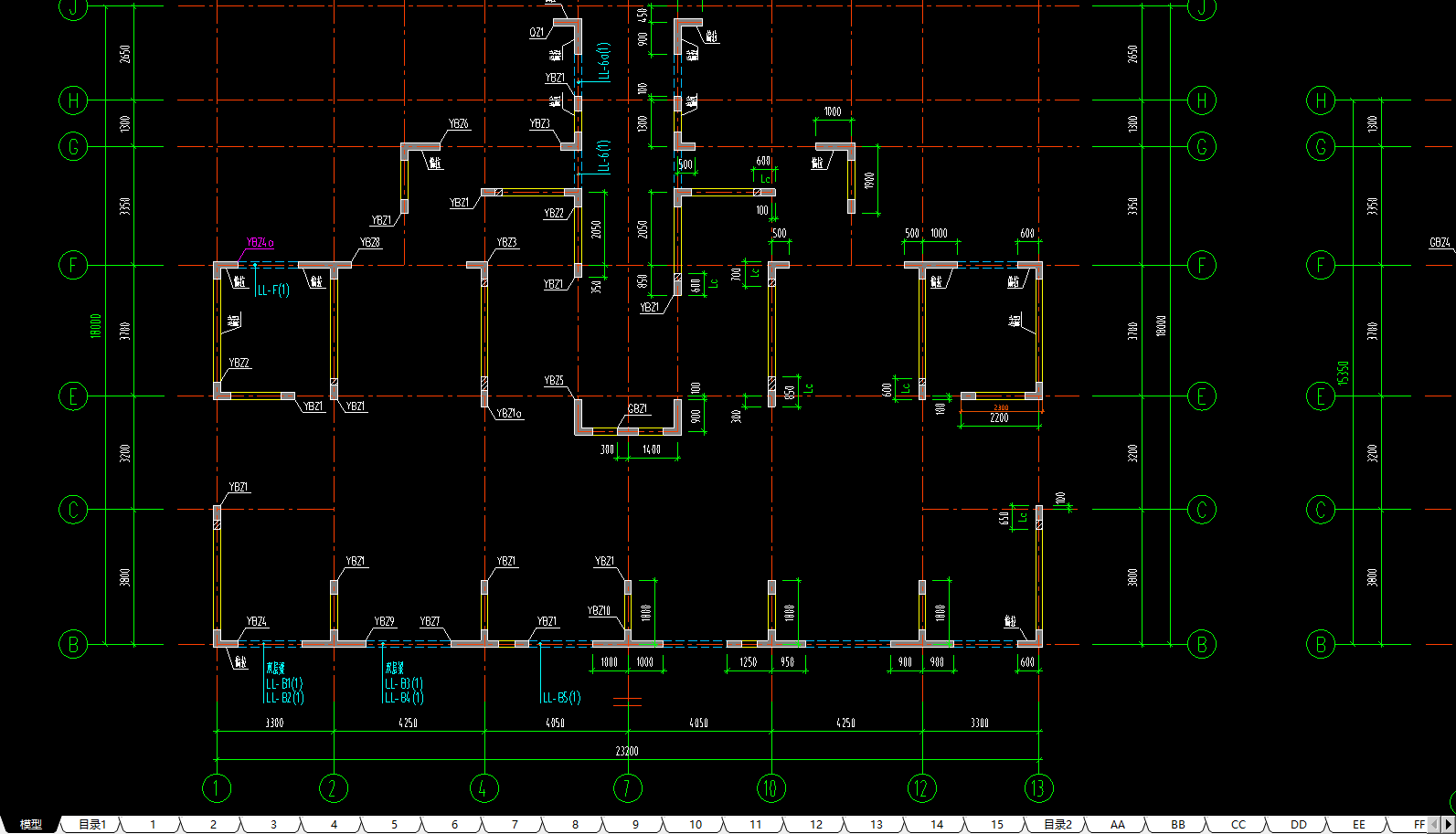Image resolution: width=1456 pixels, height=834 pixels.
Task: Open layout tab 3
Action: pos(273,825)
